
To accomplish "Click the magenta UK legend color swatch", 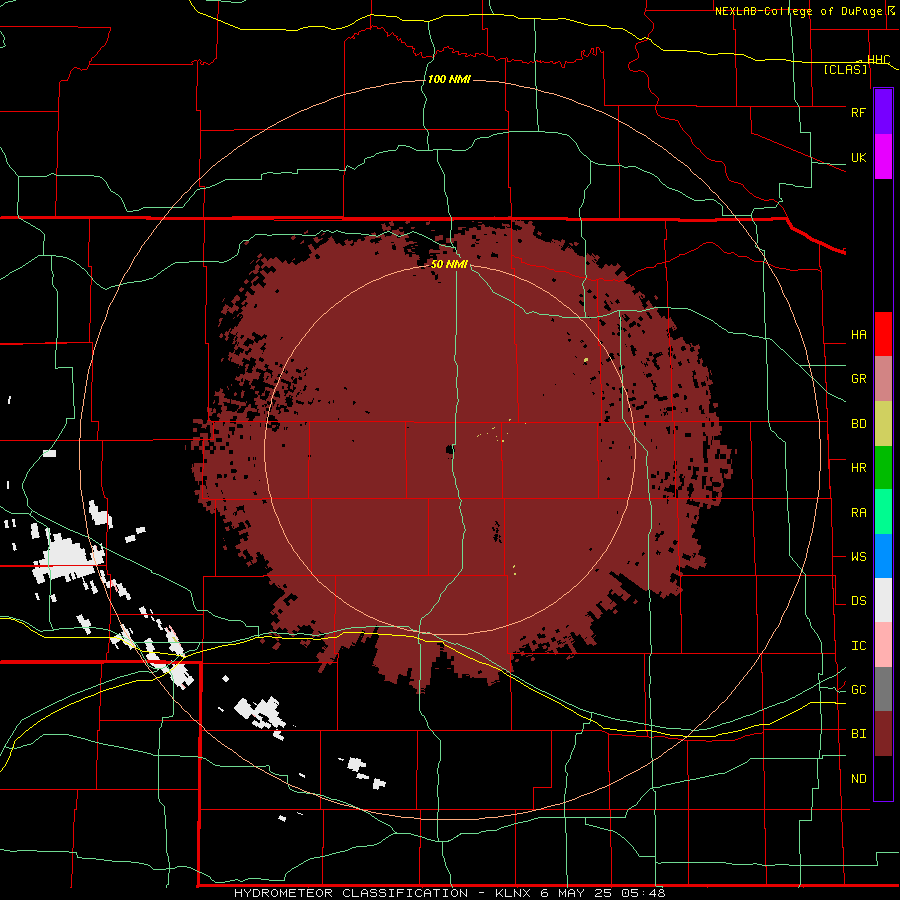I will click(883, 157).
